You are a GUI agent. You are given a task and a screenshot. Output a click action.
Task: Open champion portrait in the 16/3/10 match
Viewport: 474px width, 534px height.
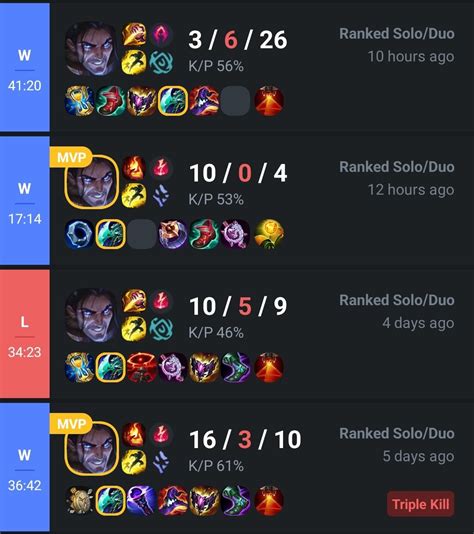(x=91, y=449)
